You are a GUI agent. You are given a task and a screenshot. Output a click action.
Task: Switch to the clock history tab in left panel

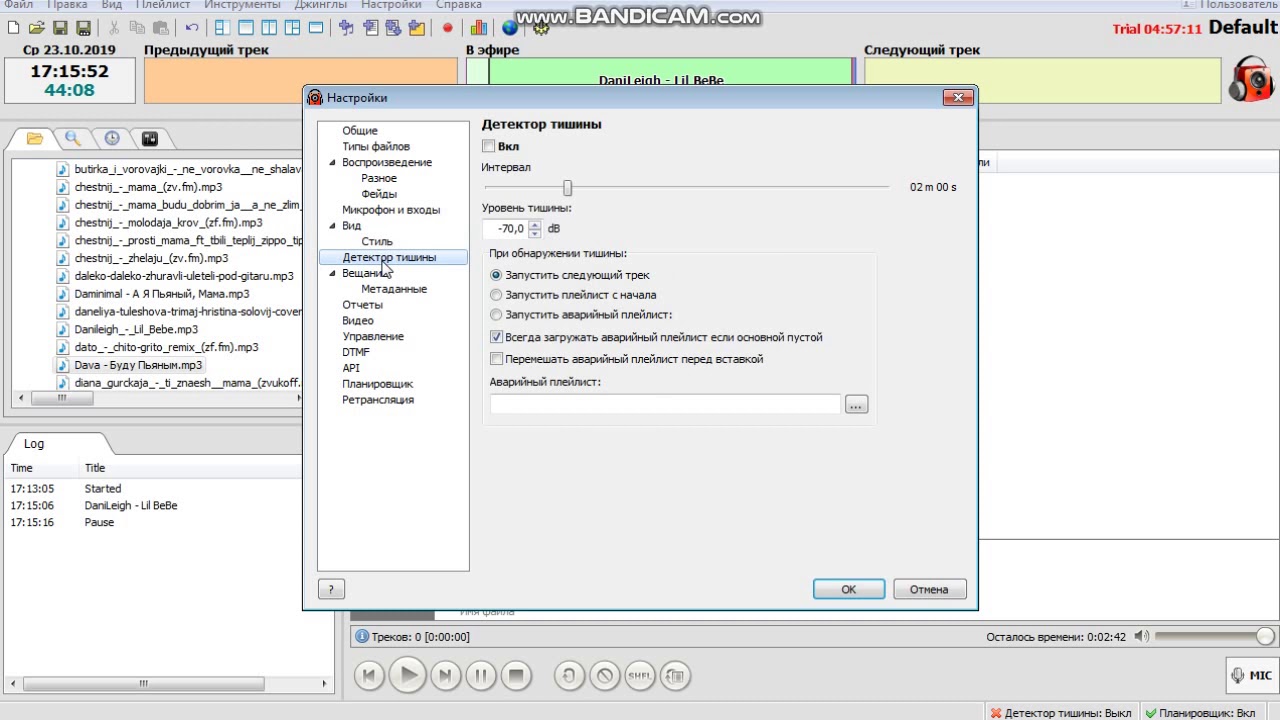click(111, 138)
